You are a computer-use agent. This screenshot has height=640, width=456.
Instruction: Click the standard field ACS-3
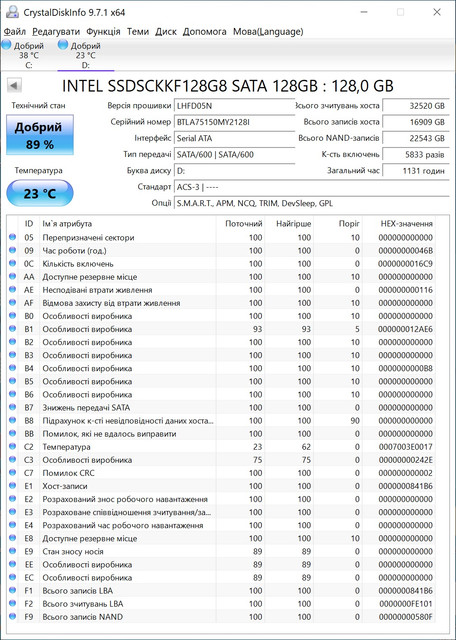click(x=311, y=187)
